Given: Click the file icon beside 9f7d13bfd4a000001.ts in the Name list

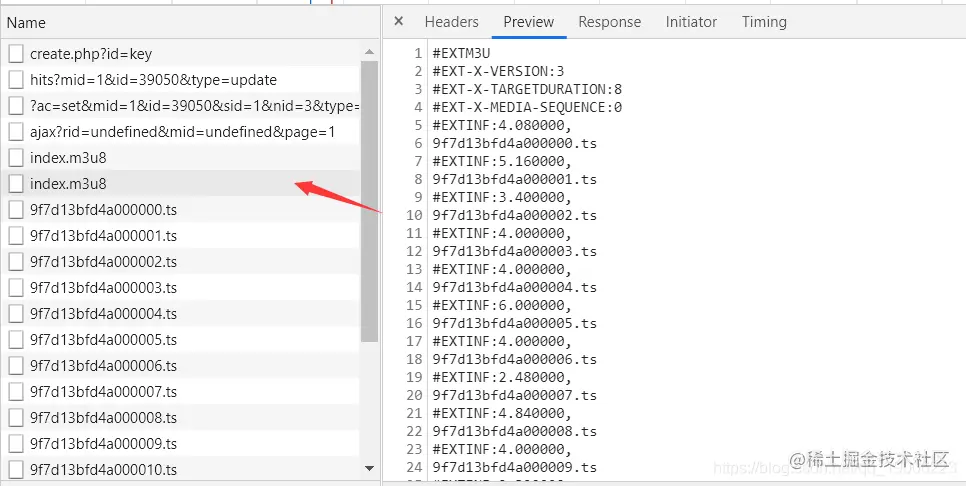Looking at the screenshot, I should [16, 236].
